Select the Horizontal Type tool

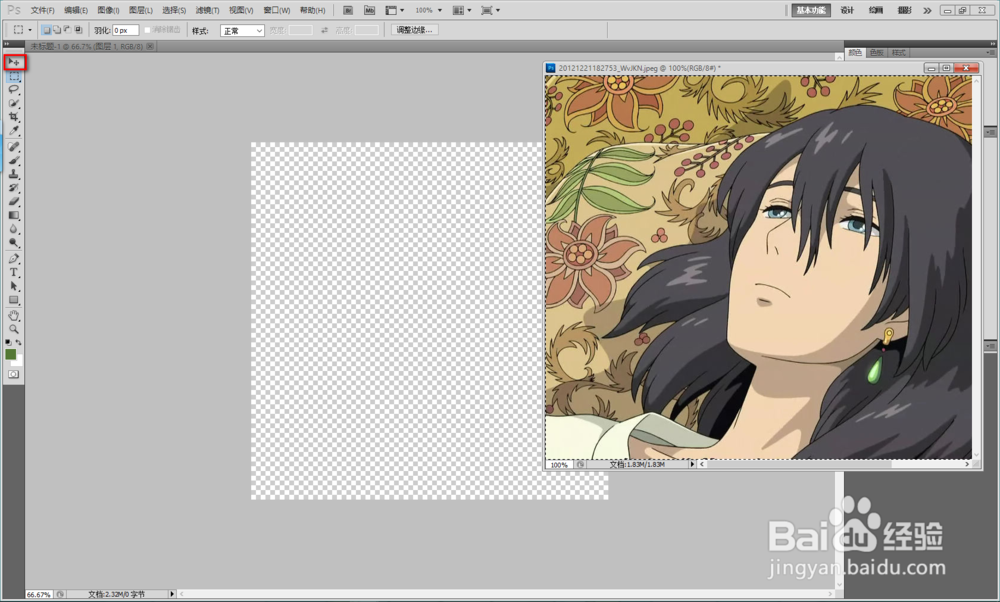[x=14, y=272]
